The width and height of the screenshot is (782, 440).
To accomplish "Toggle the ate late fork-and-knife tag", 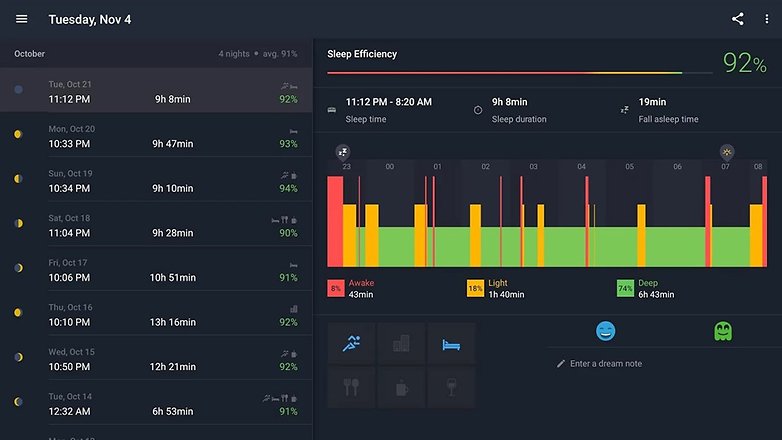I will tap(351, 387).
